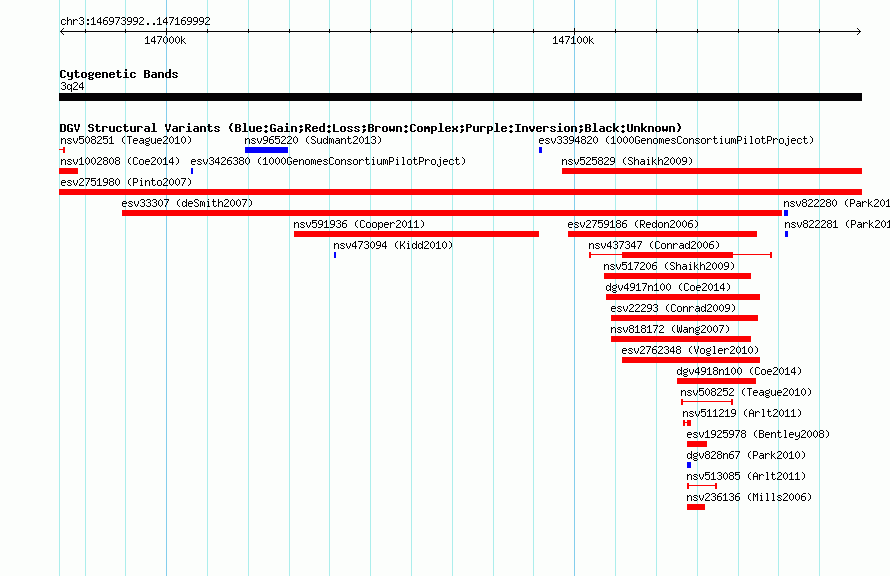This screenshot has width=890, height=576.
Task: Open nsv517206 (Shaikh2009) variant label
Action: (x=669, y=266)
